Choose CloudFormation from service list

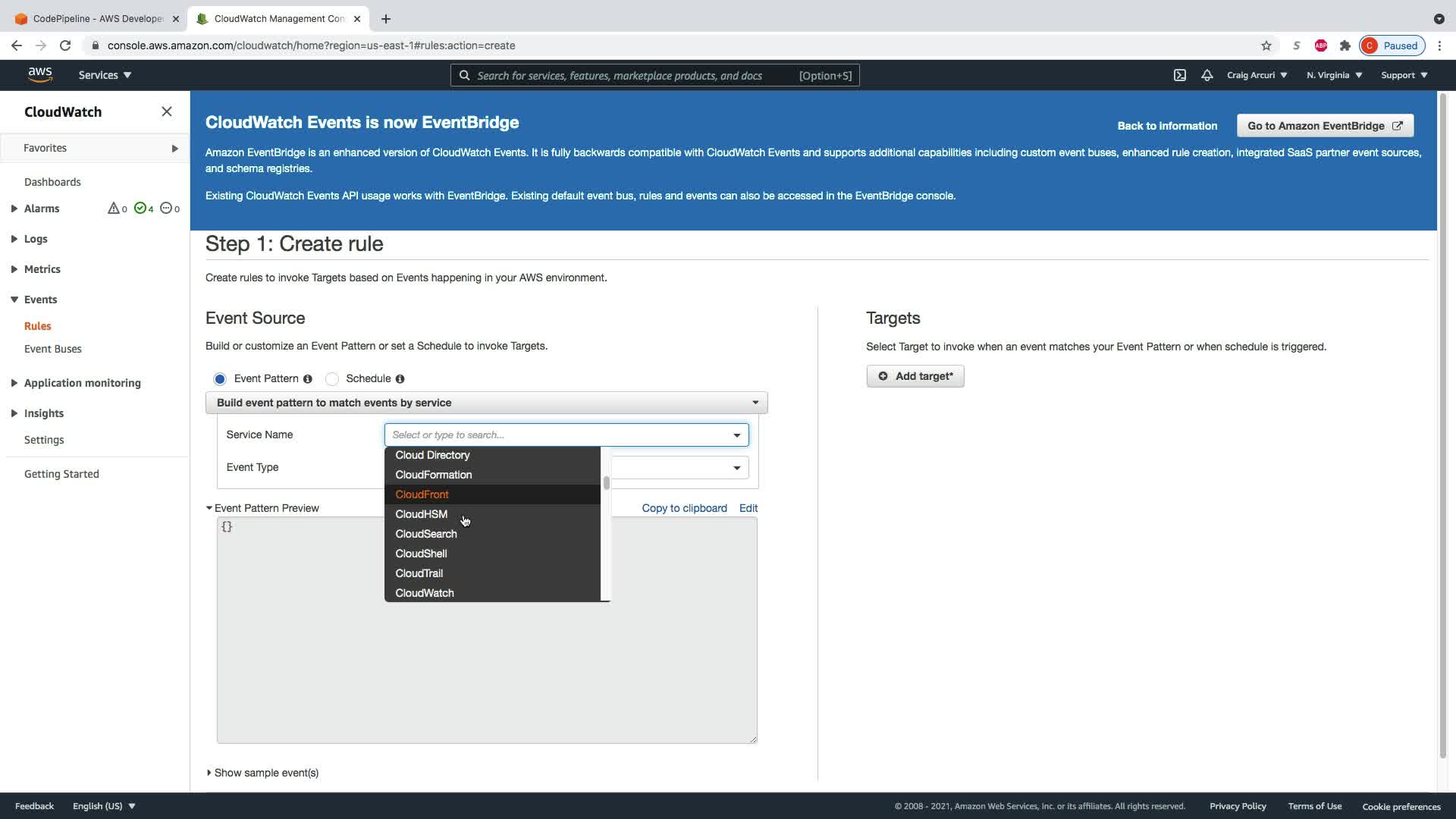tap(434, 475)
